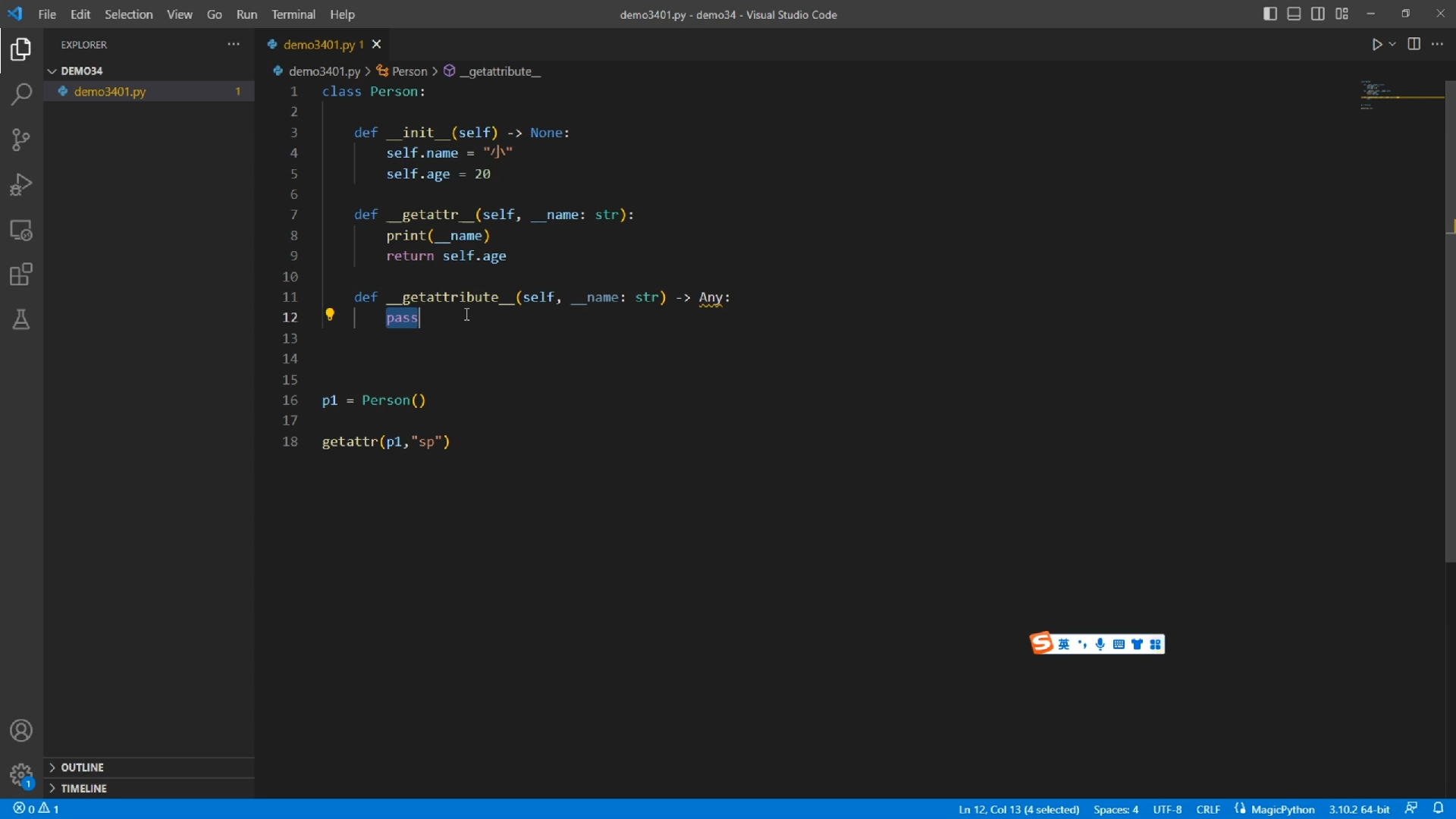Open errors and warnings status item
The height and width of the screenshot is (819, 1456).
(36, 809)
